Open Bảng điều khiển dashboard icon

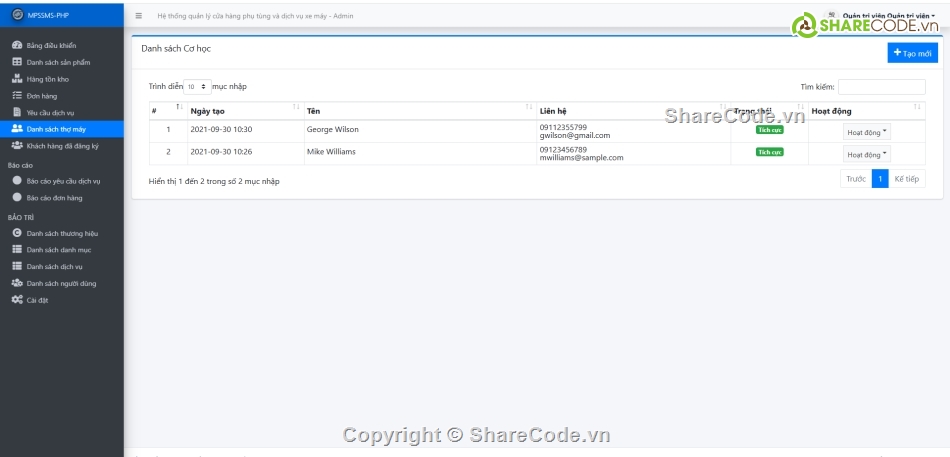(x=17, y=46)
